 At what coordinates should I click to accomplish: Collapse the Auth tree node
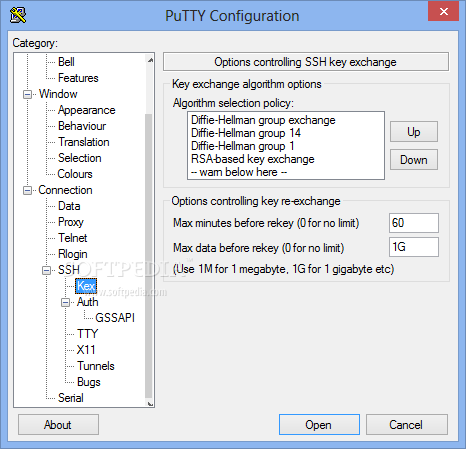(x=65, y=302)
